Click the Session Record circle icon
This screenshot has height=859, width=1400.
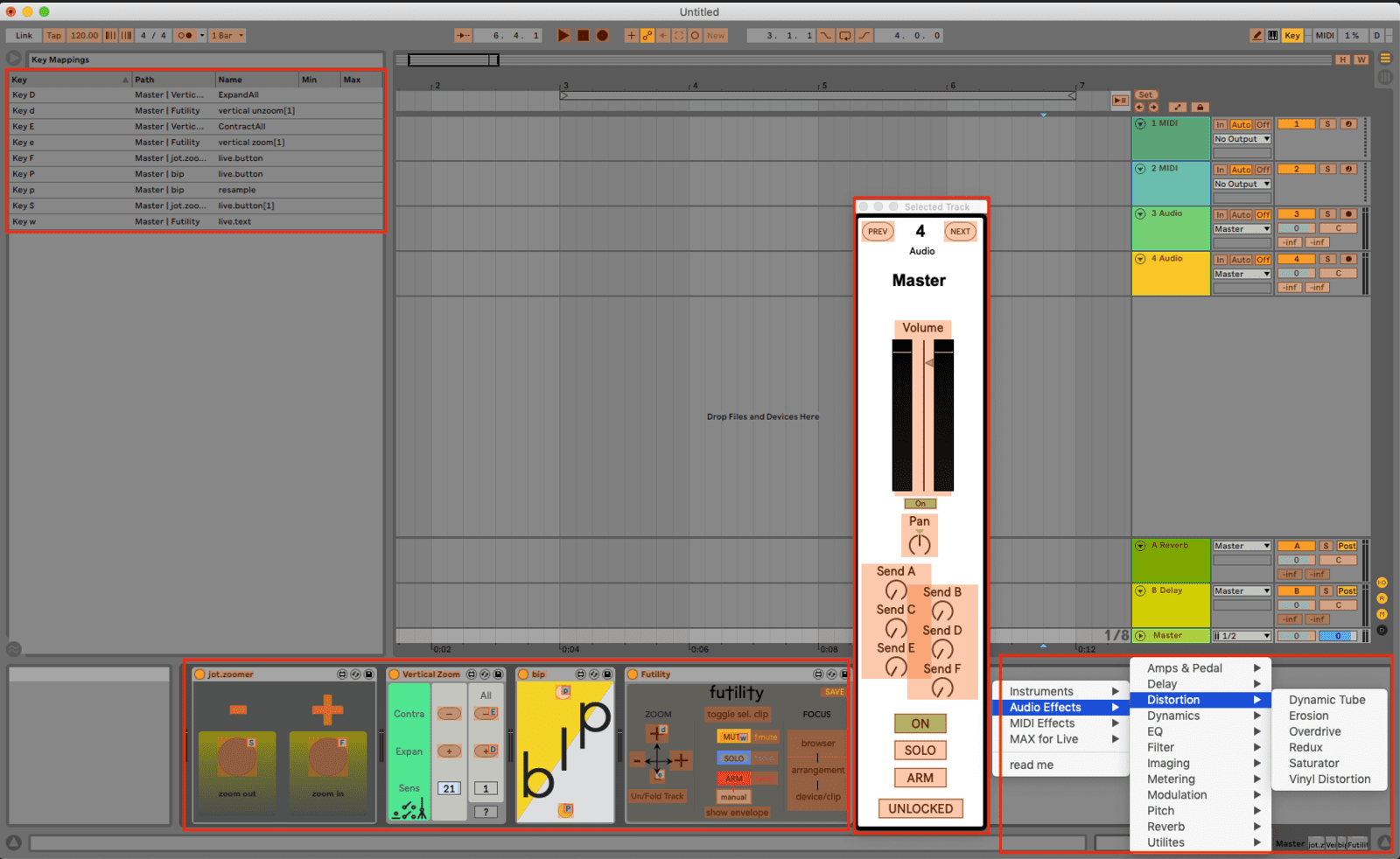click(x=695, y=36)
